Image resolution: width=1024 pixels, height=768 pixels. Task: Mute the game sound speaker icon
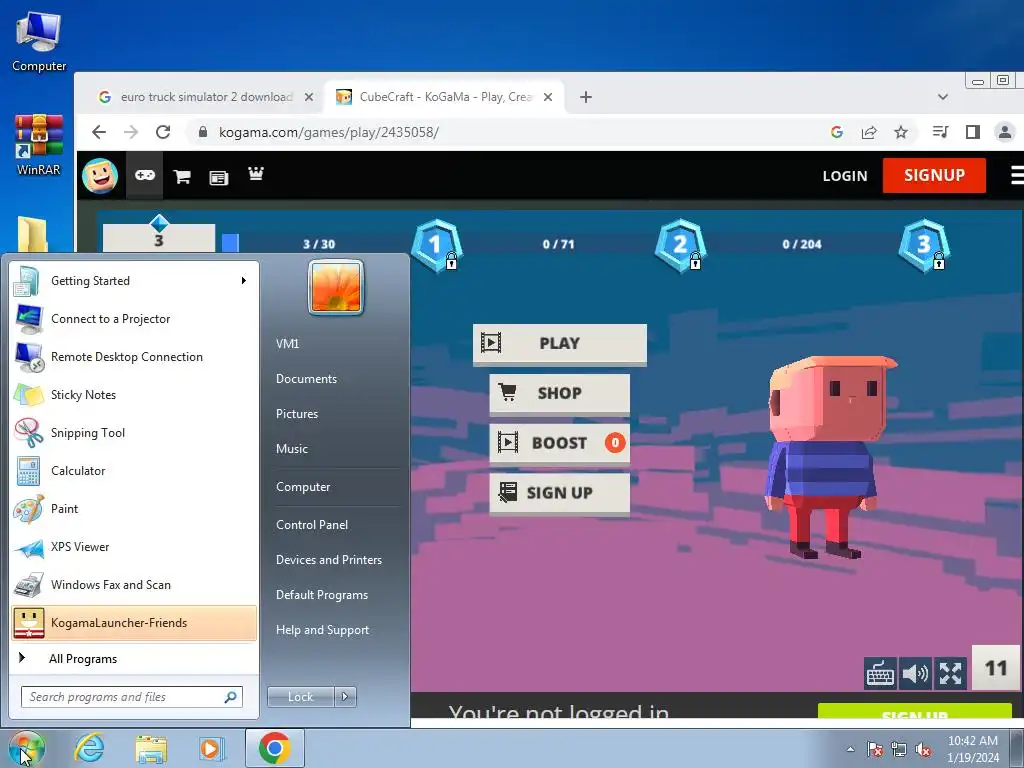click(915, 673)
